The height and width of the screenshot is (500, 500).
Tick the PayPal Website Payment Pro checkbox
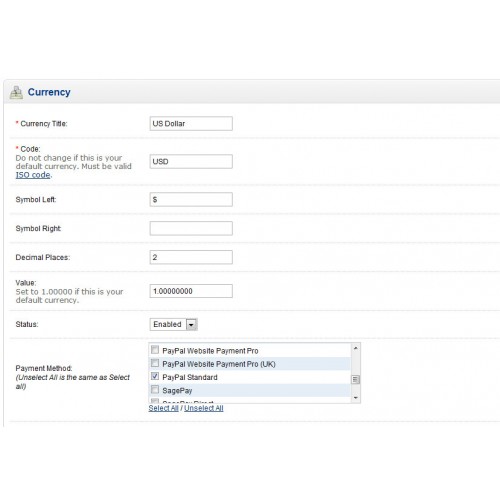155,350
